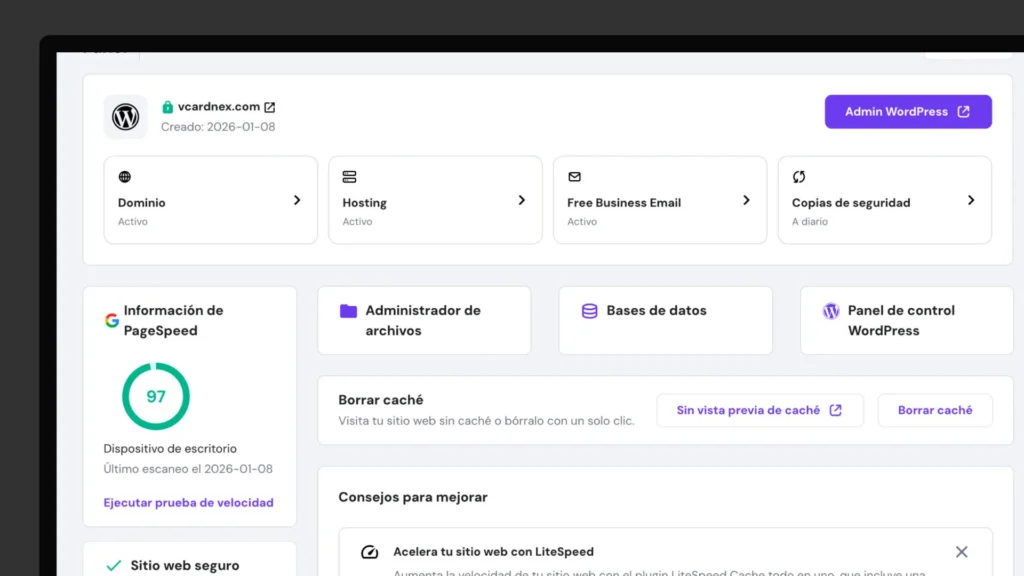Image resolution: width=1024 pixels, height=576 pixels.
Task: Expand the Hosting card chevron
Action: click(521, 200)
